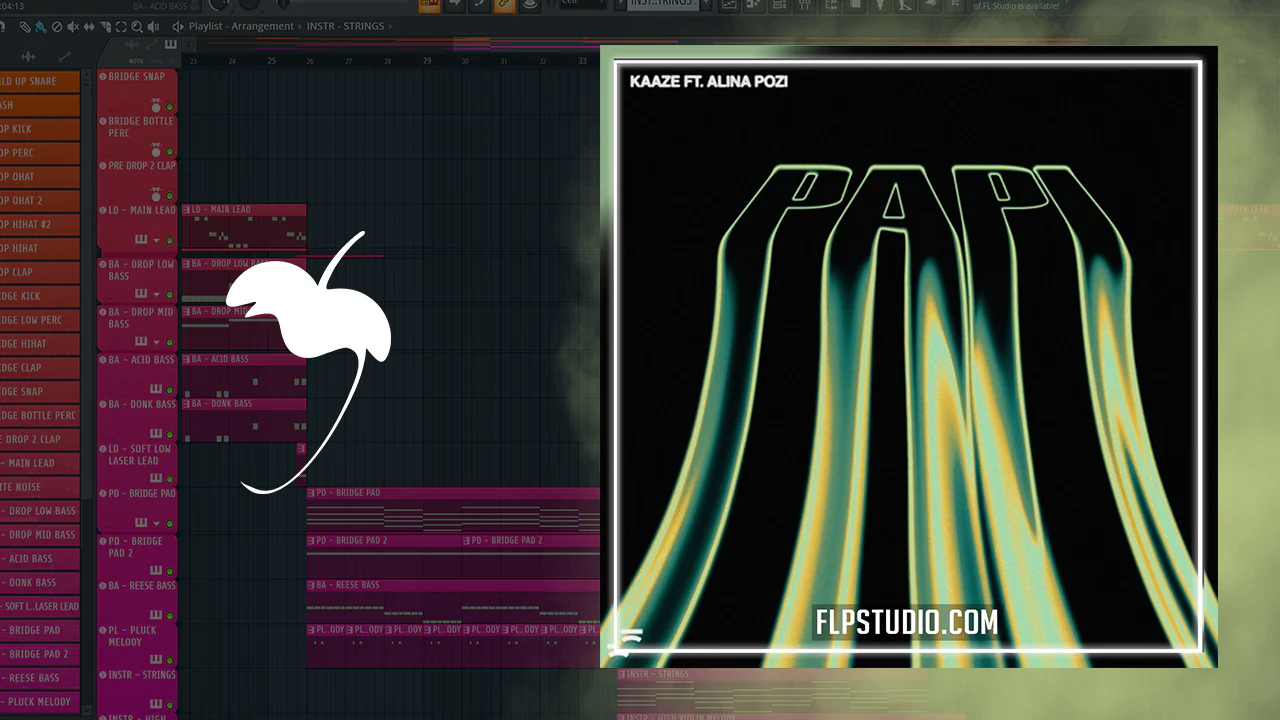Open piano roll icon on LD - SOFT LOW LASER LEAD track
This screenshot has width=1280, height=720.
pos(156,478)
